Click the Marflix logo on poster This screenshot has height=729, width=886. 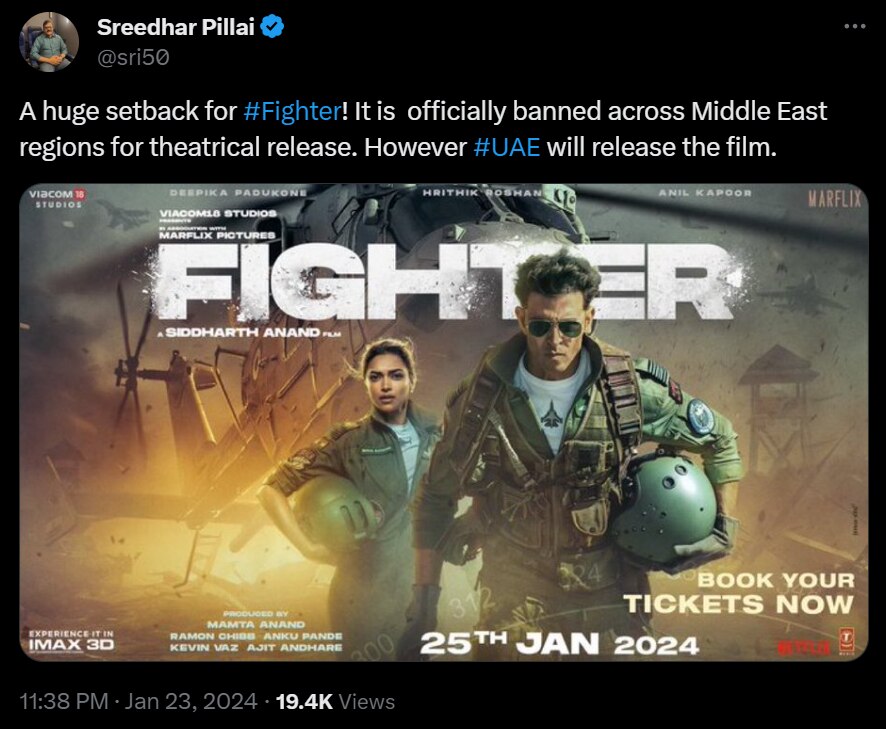834,198
